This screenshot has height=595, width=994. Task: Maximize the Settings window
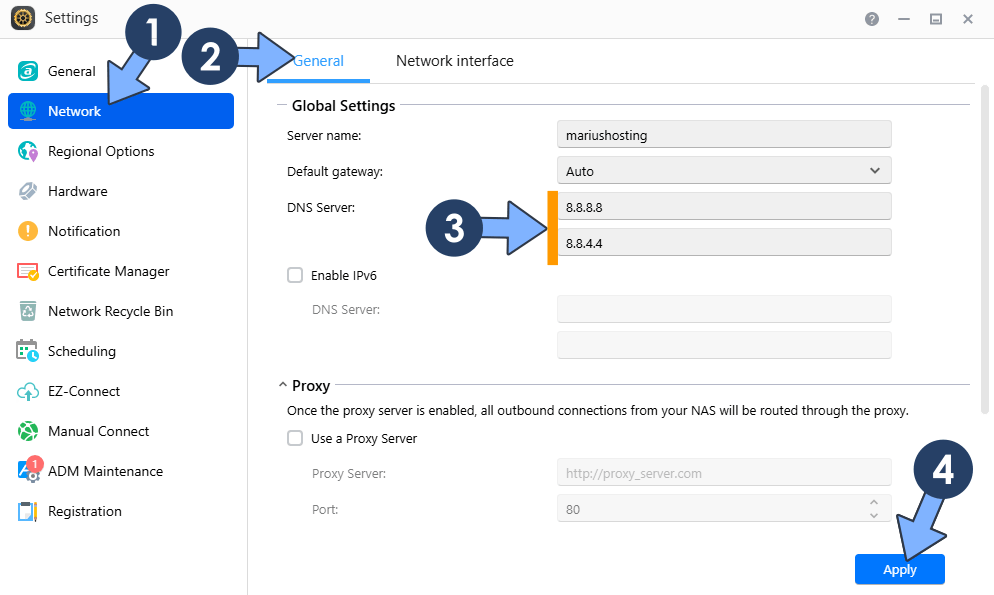[x=936, y=19]
